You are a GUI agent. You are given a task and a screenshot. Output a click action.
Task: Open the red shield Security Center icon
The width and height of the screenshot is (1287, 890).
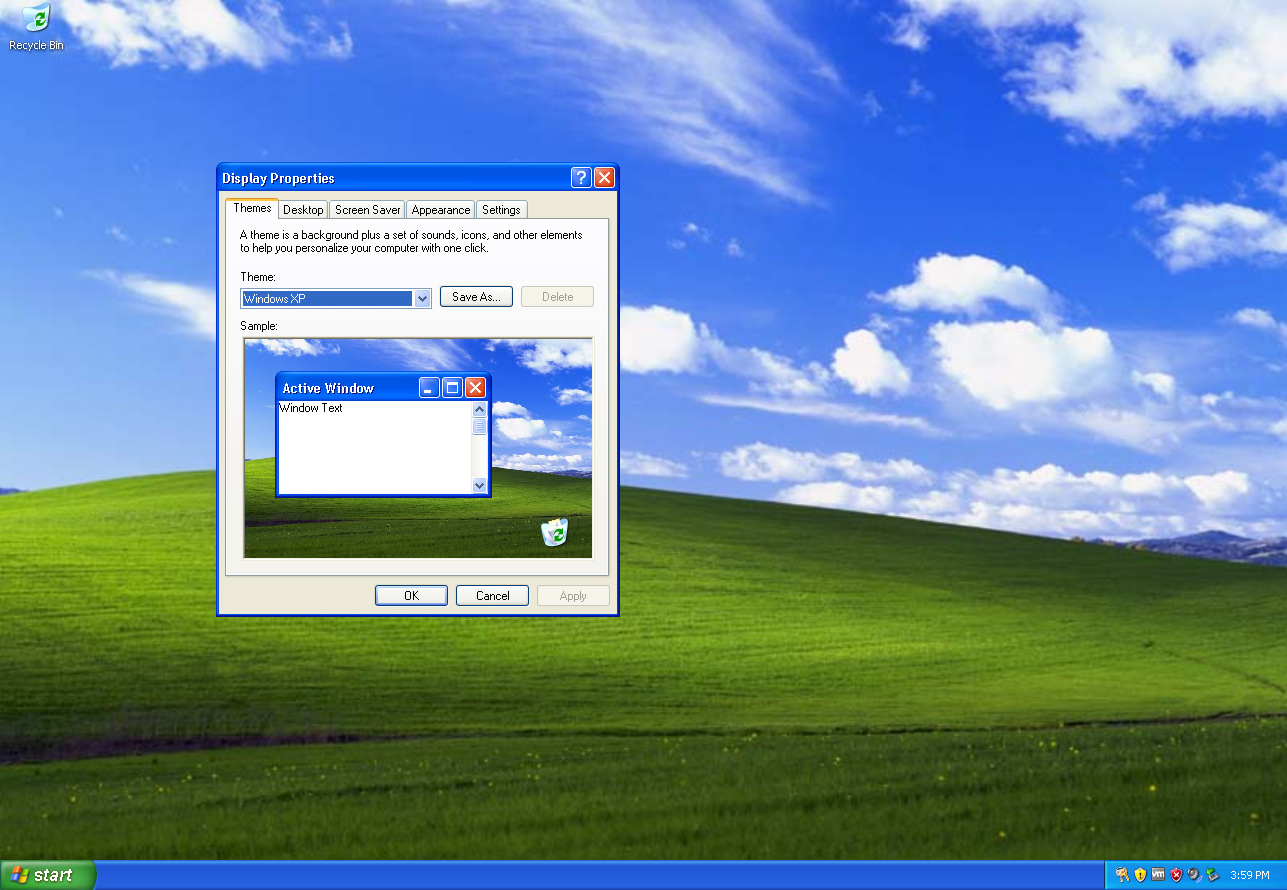(1176, 875)
